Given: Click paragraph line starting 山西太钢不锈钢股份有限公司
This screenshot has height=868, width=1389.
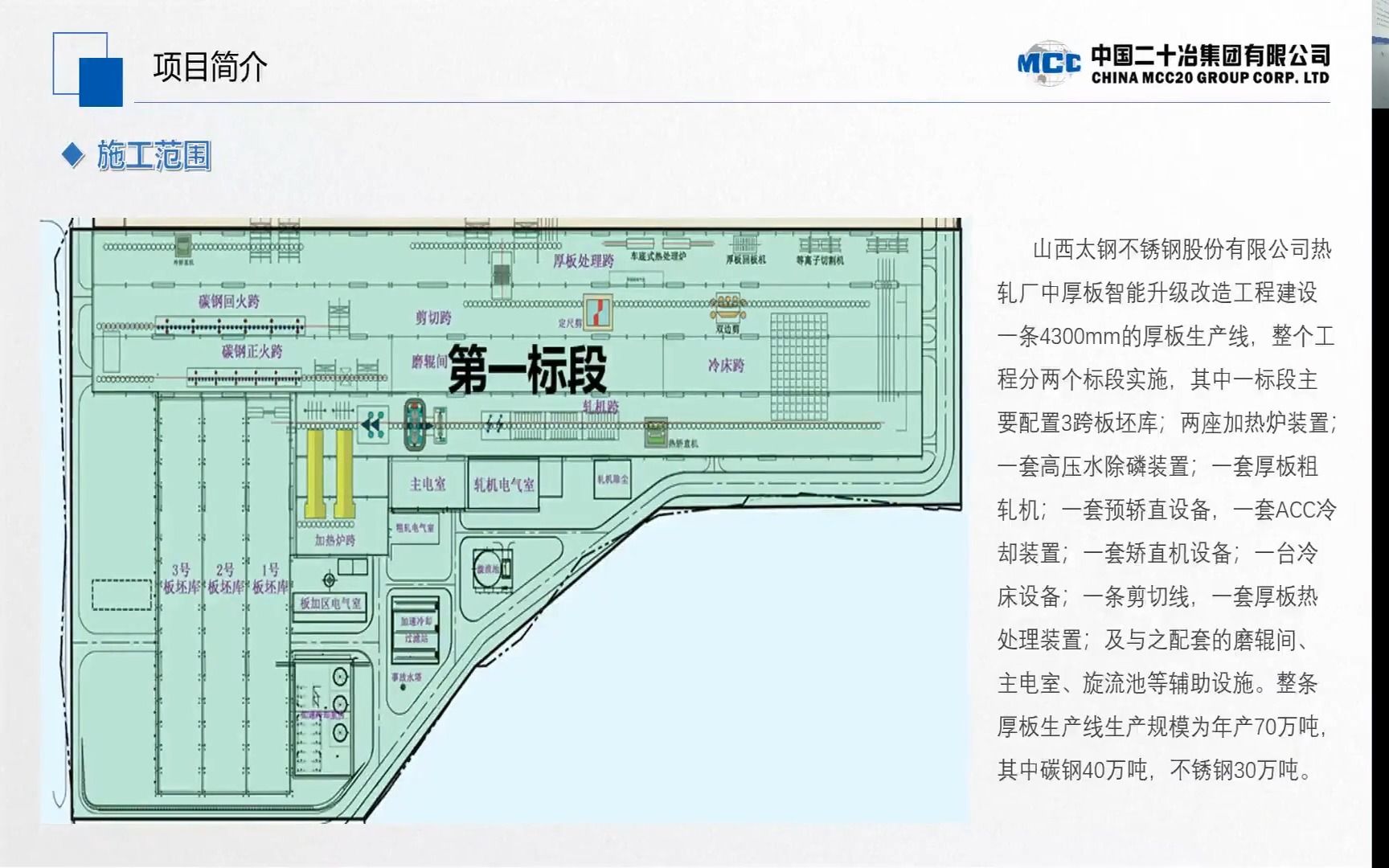Looking at the screenshot, I should point(1182,249).
